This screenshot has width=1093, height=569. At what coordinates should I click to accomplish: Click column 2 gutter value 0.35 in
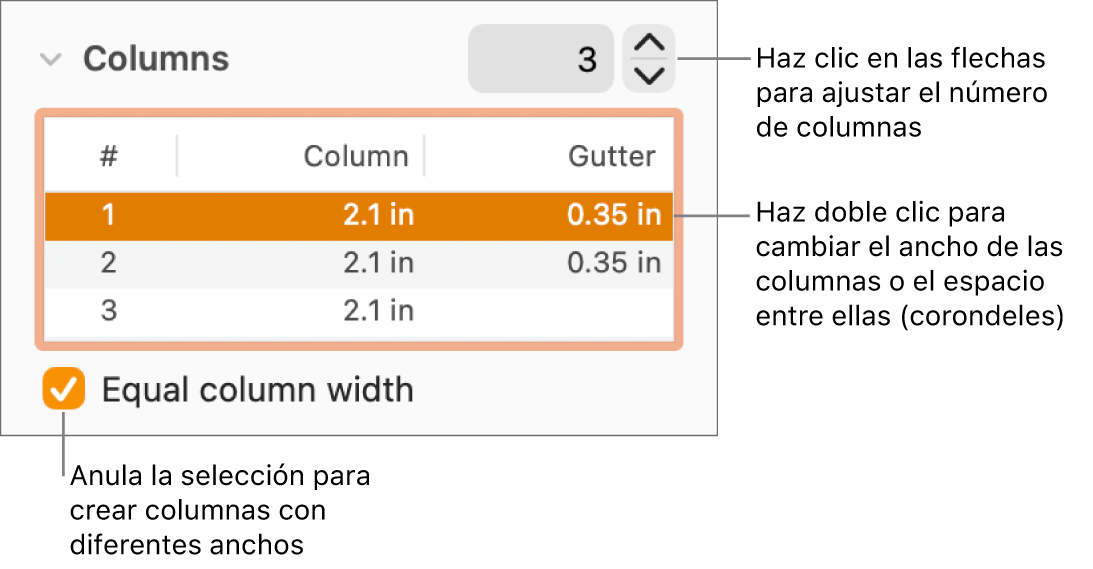(x=613, y=263)
